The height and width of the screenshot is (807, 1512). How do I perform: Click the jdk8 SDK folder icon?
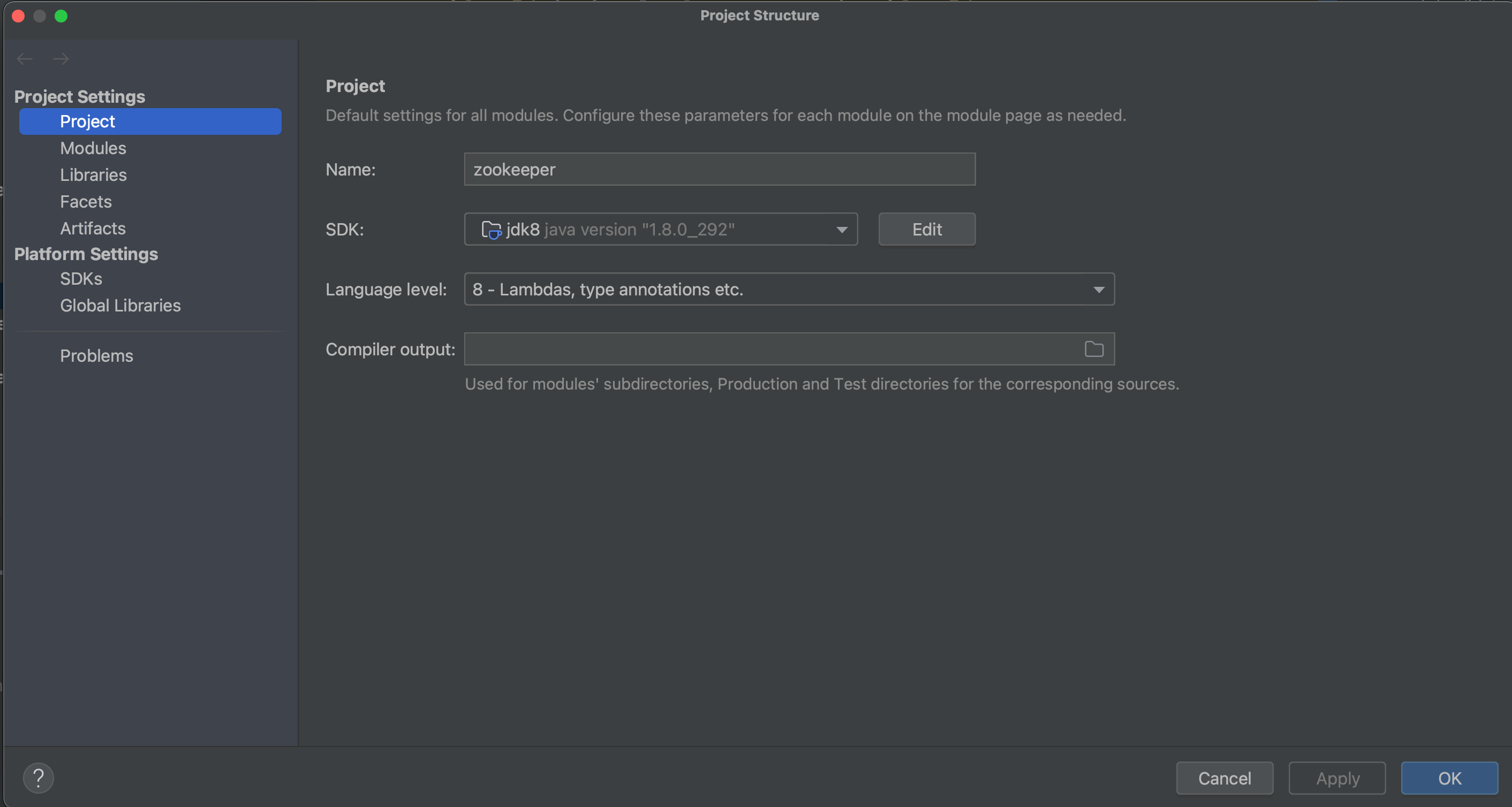tap(490, 230)
